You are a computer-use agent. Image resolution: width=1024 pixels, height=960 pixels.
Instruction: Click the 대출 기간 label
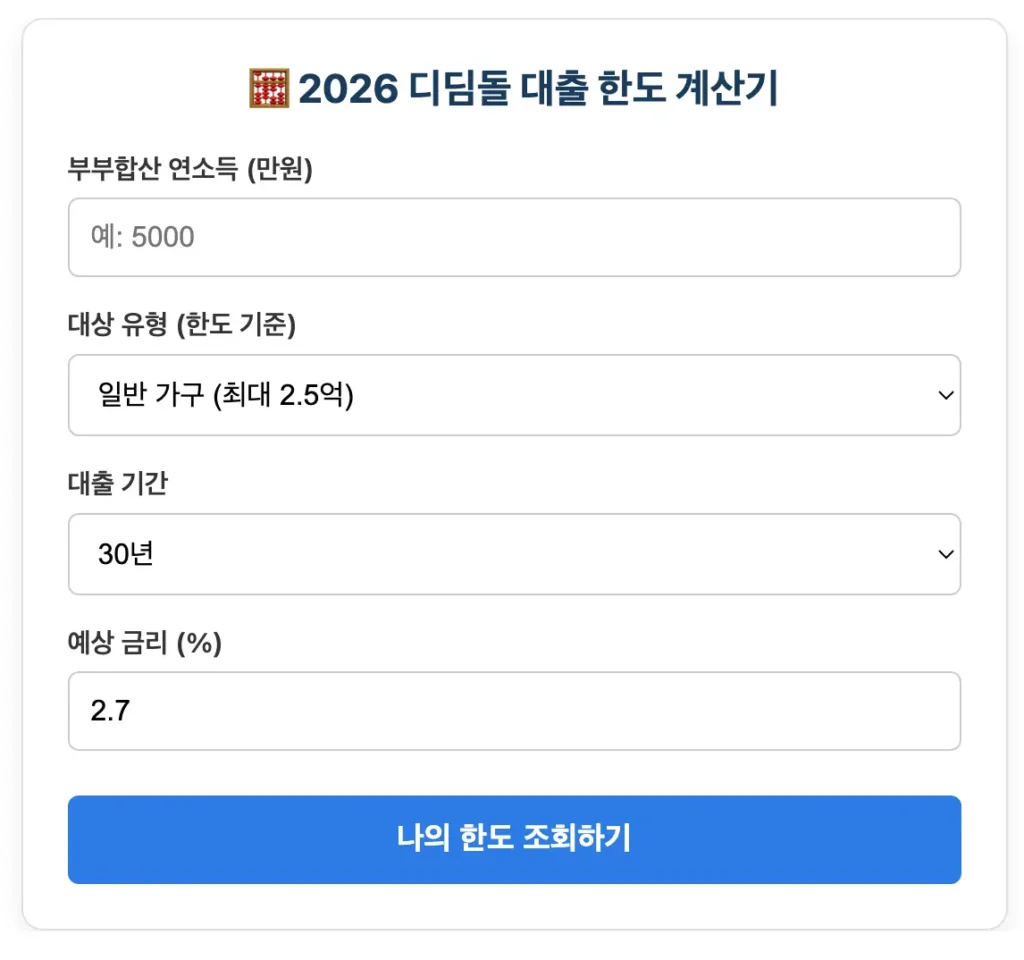tap(118, 483)
